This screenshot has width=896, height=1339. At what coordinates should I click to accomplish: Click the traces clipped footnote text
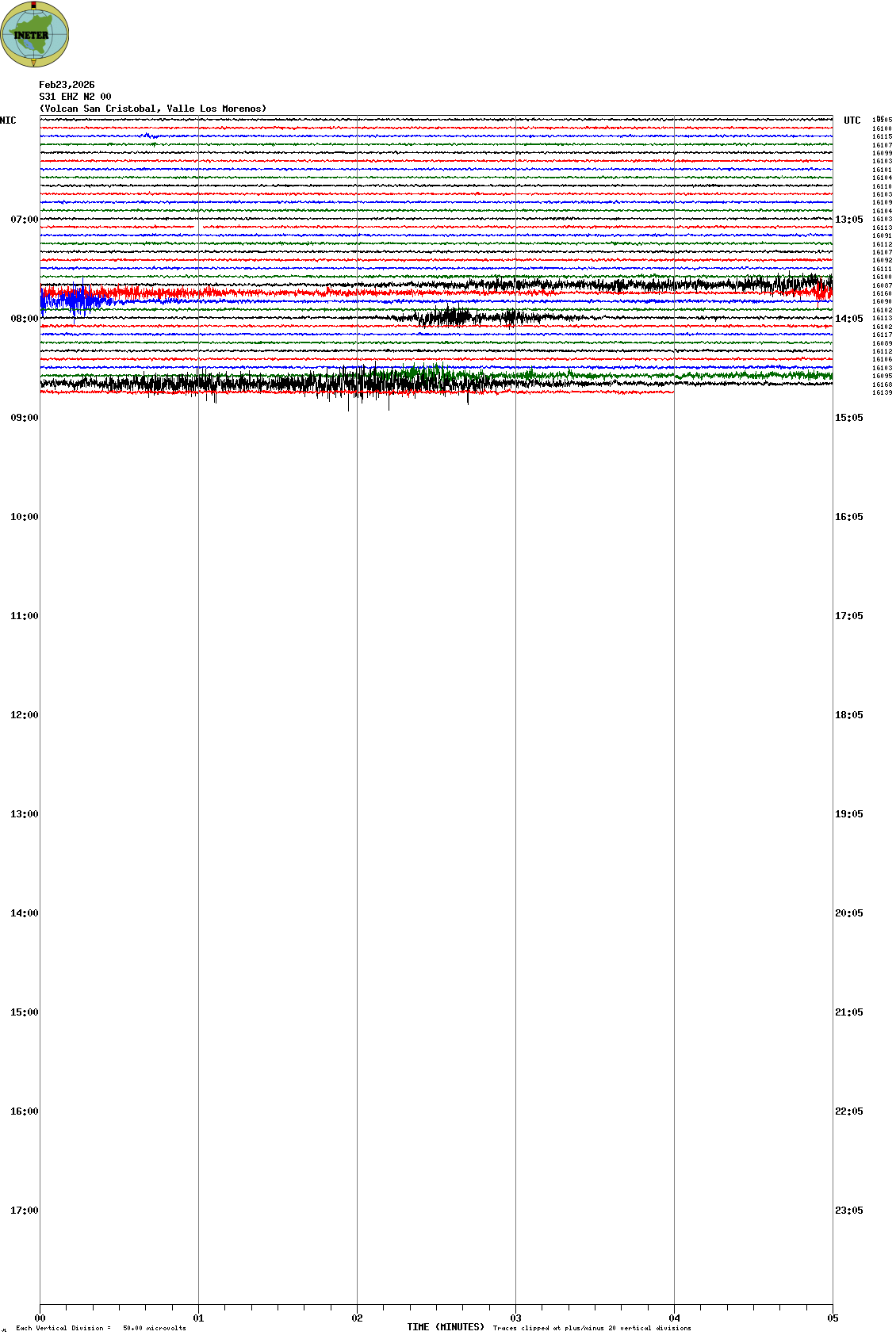tap(592, 1328)
